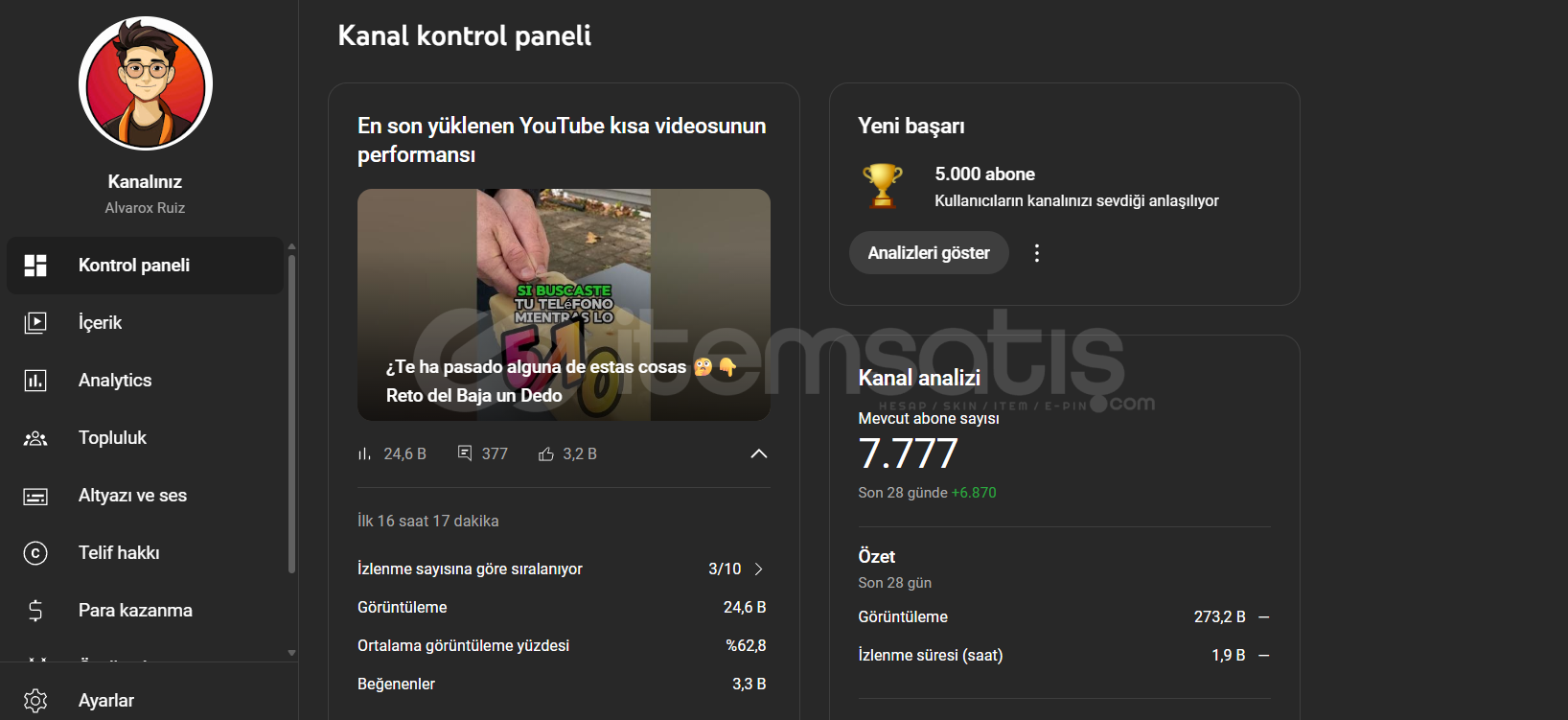The image size is (1568, 720).
Task: Open the Ayarlar gear icon
Action: [35, 701]
